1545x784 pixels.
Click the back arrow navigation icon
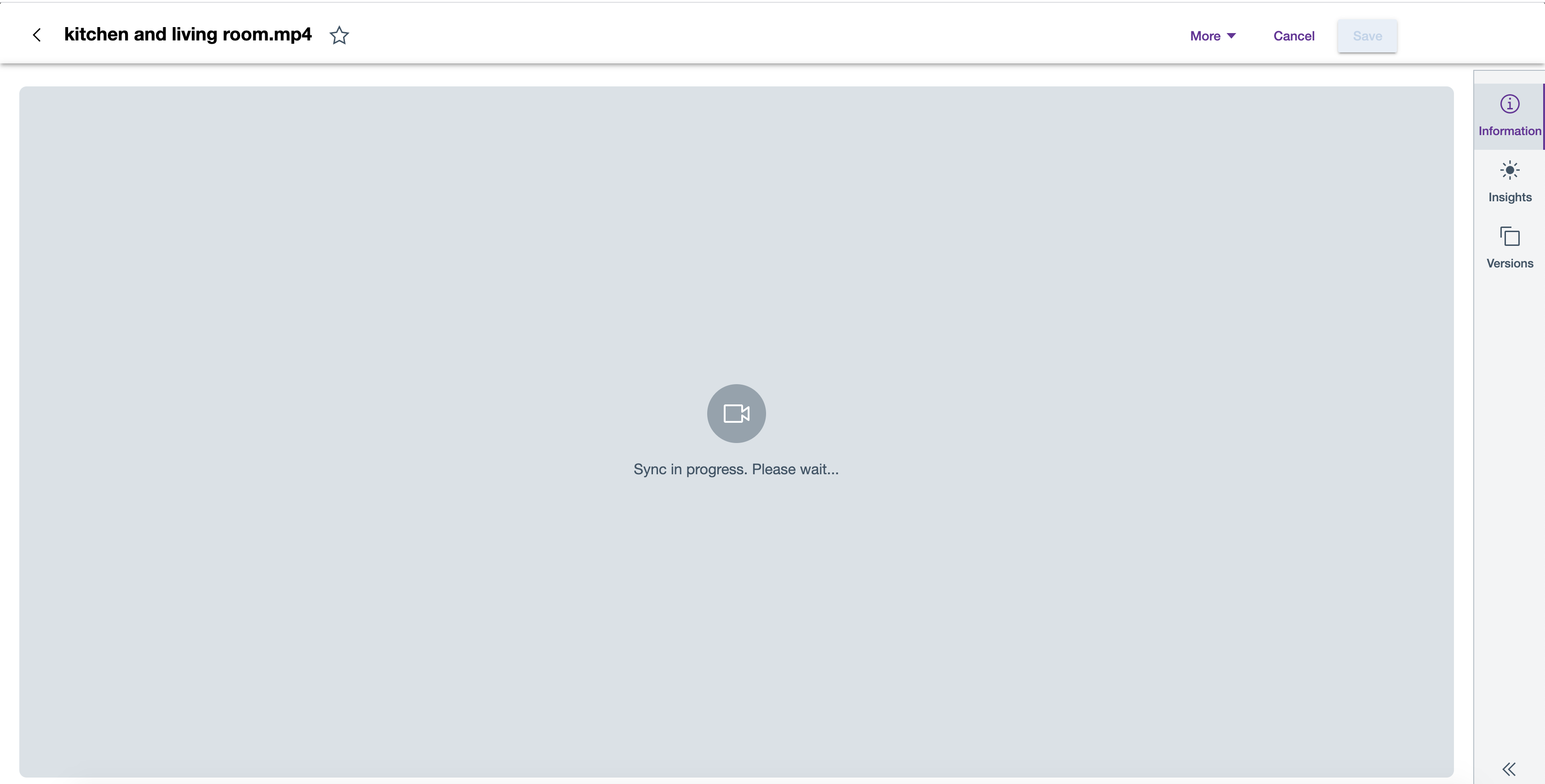[35, 35]
